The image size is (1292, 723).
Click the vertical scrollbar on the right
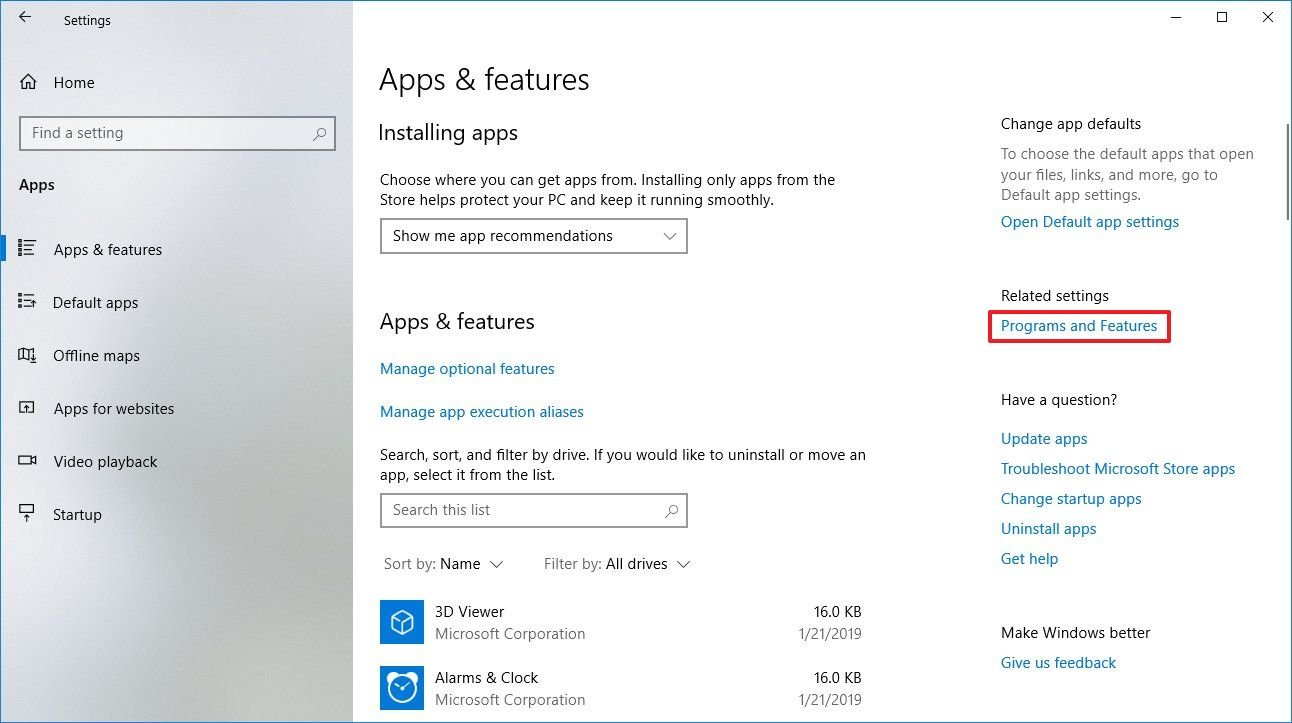(1286, 170)
